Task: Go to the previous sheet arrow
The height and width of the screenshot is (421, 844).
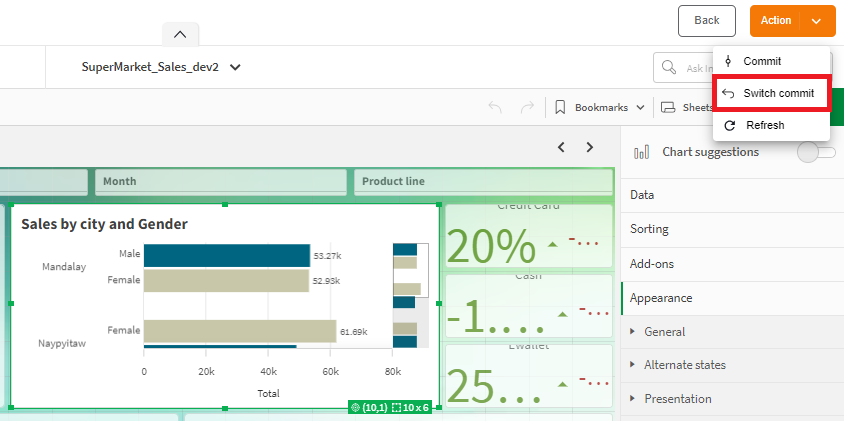Action: coord(561,147)
